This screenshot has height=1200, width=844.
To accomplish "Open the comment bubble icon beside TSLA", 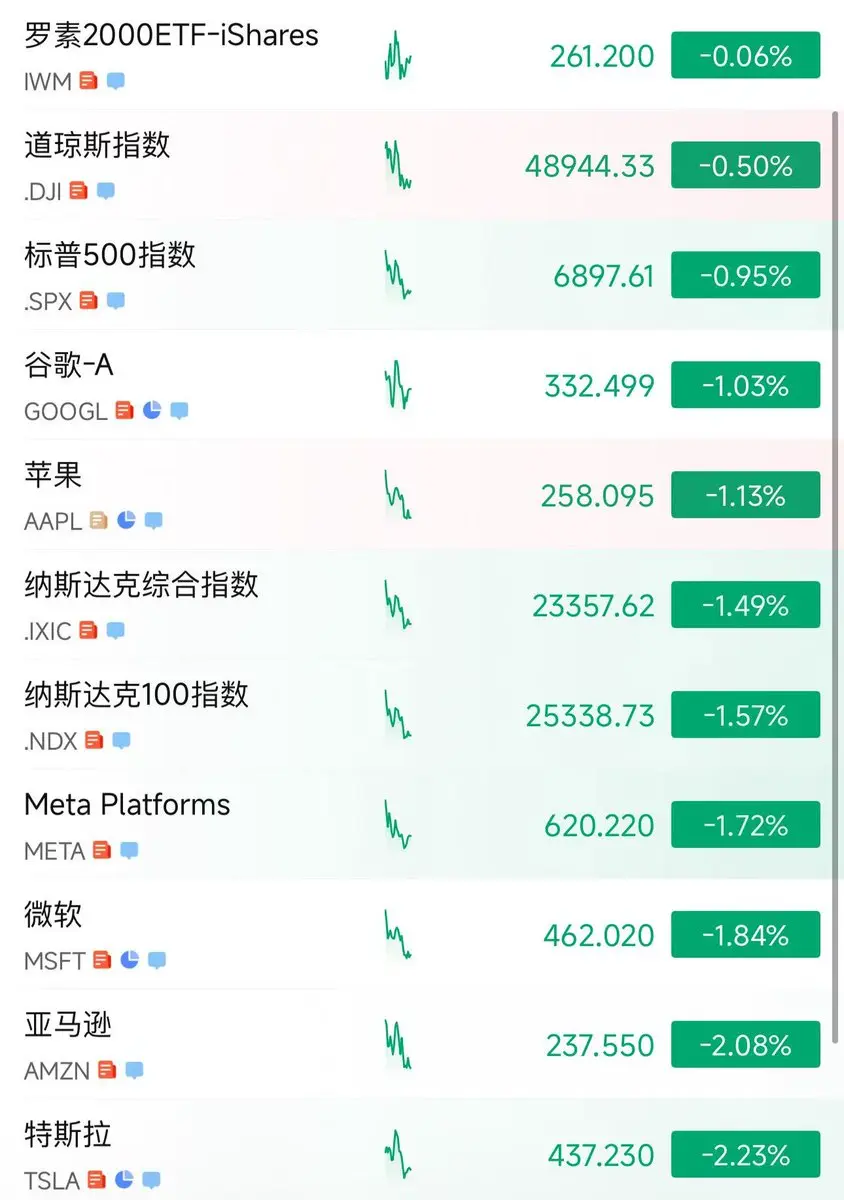I will [x=151, y=1180].
